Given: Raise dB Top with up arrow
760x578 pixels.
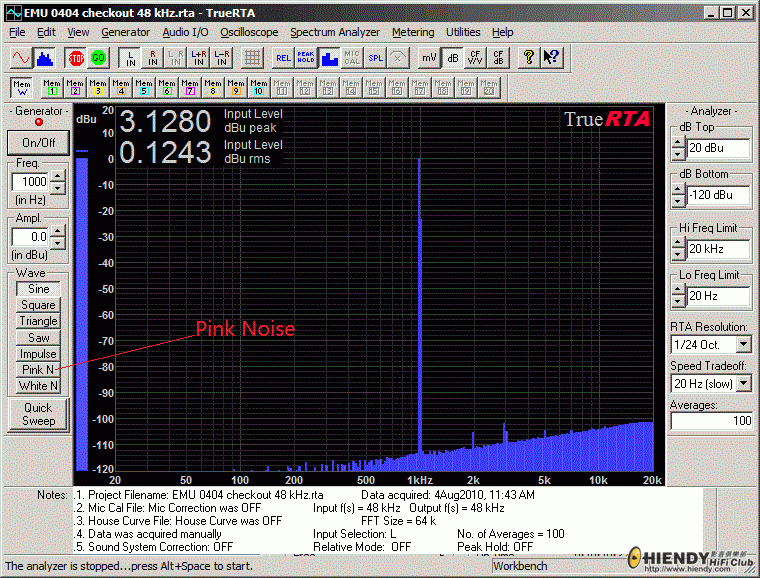Looking at the screenshot, I should [x=679, y=142].
